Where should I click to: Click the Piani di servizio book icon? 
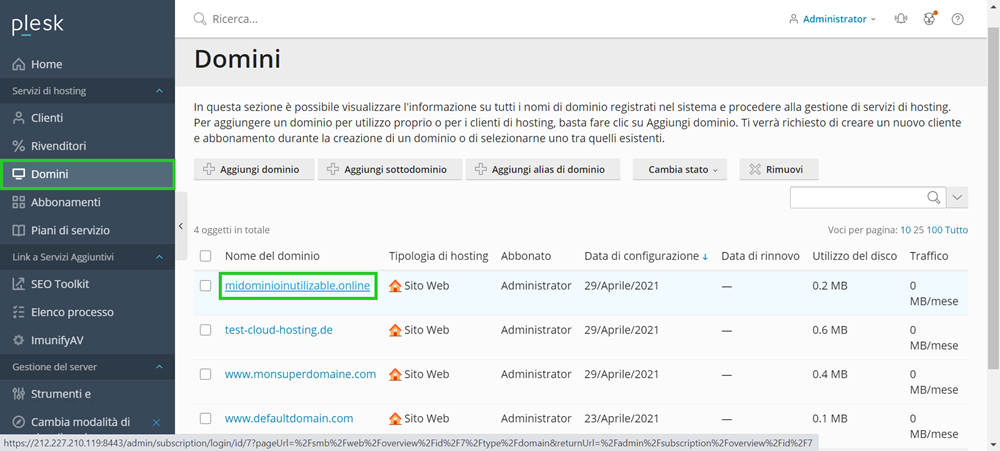coord(18,230)
